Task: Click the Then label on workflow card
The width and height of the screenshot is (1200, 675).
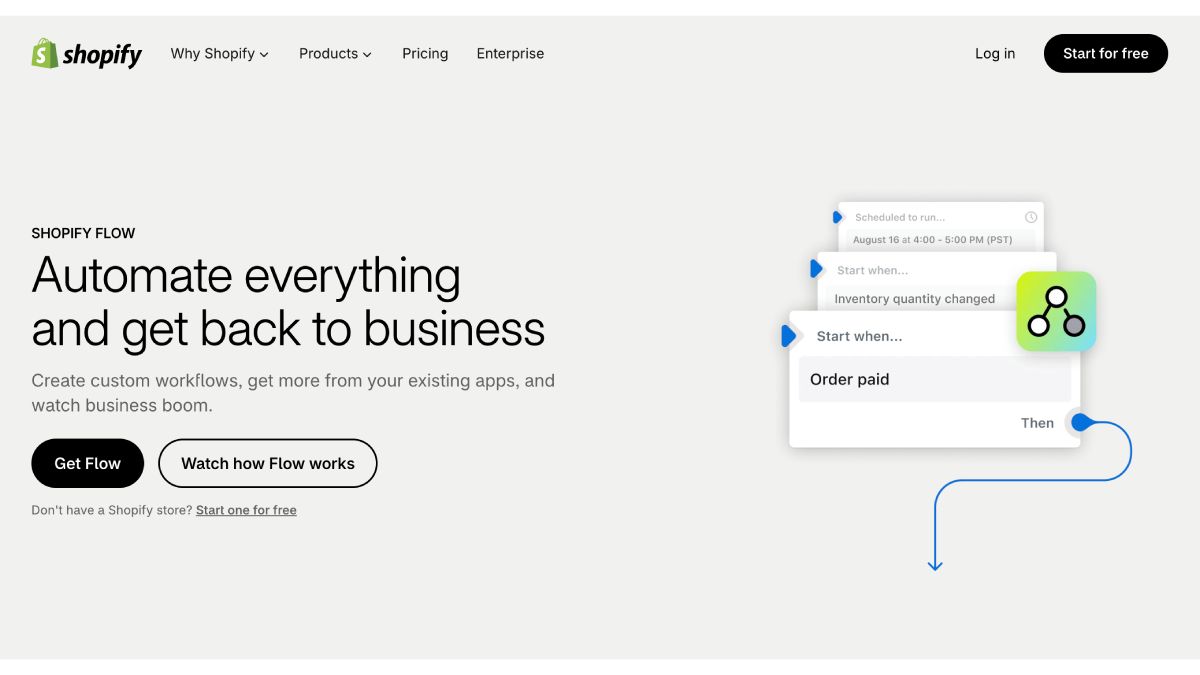Action: pos(1037,423)
